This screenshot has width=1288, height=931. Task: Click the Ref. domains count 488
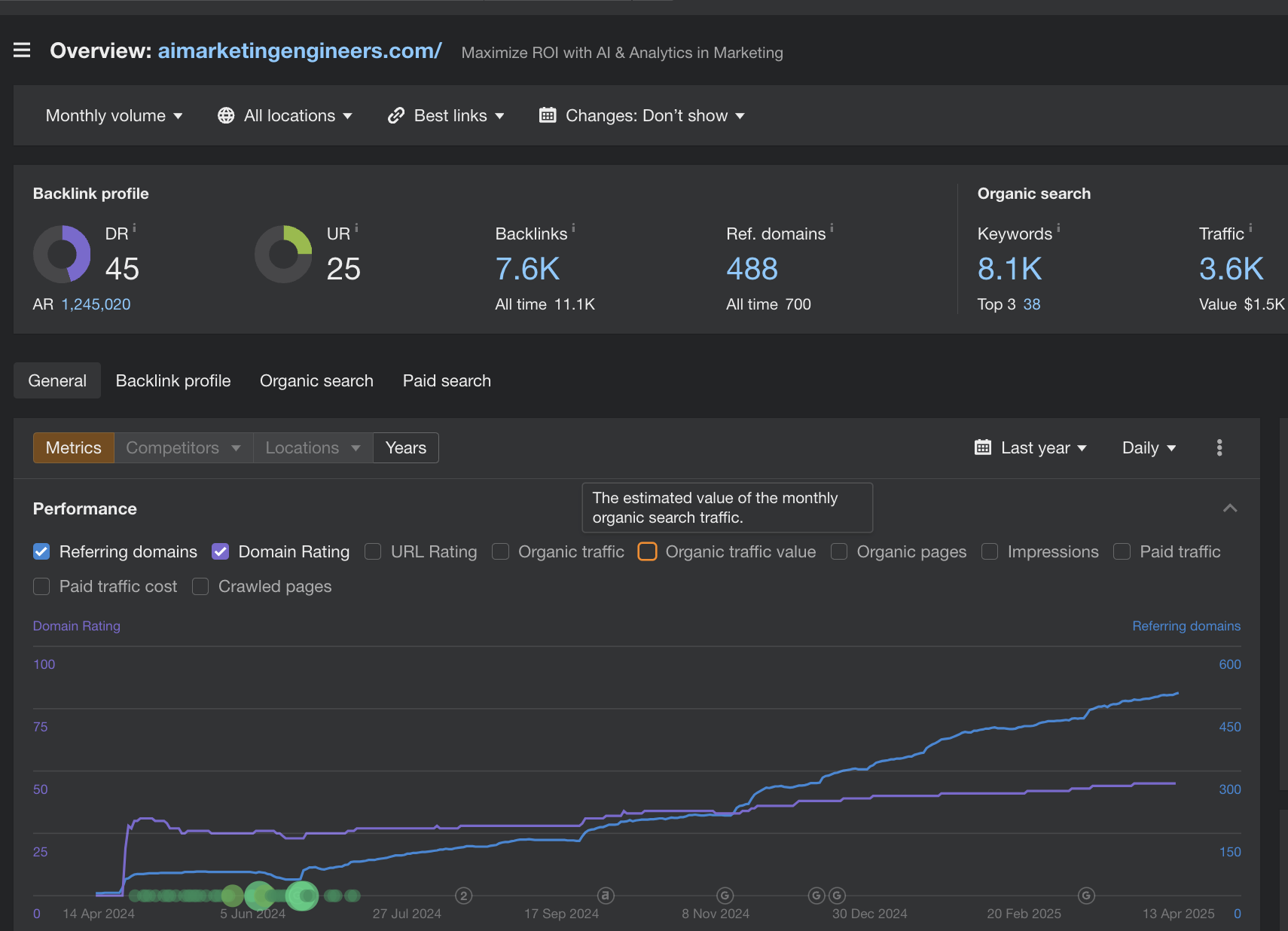tap(752, 269)
